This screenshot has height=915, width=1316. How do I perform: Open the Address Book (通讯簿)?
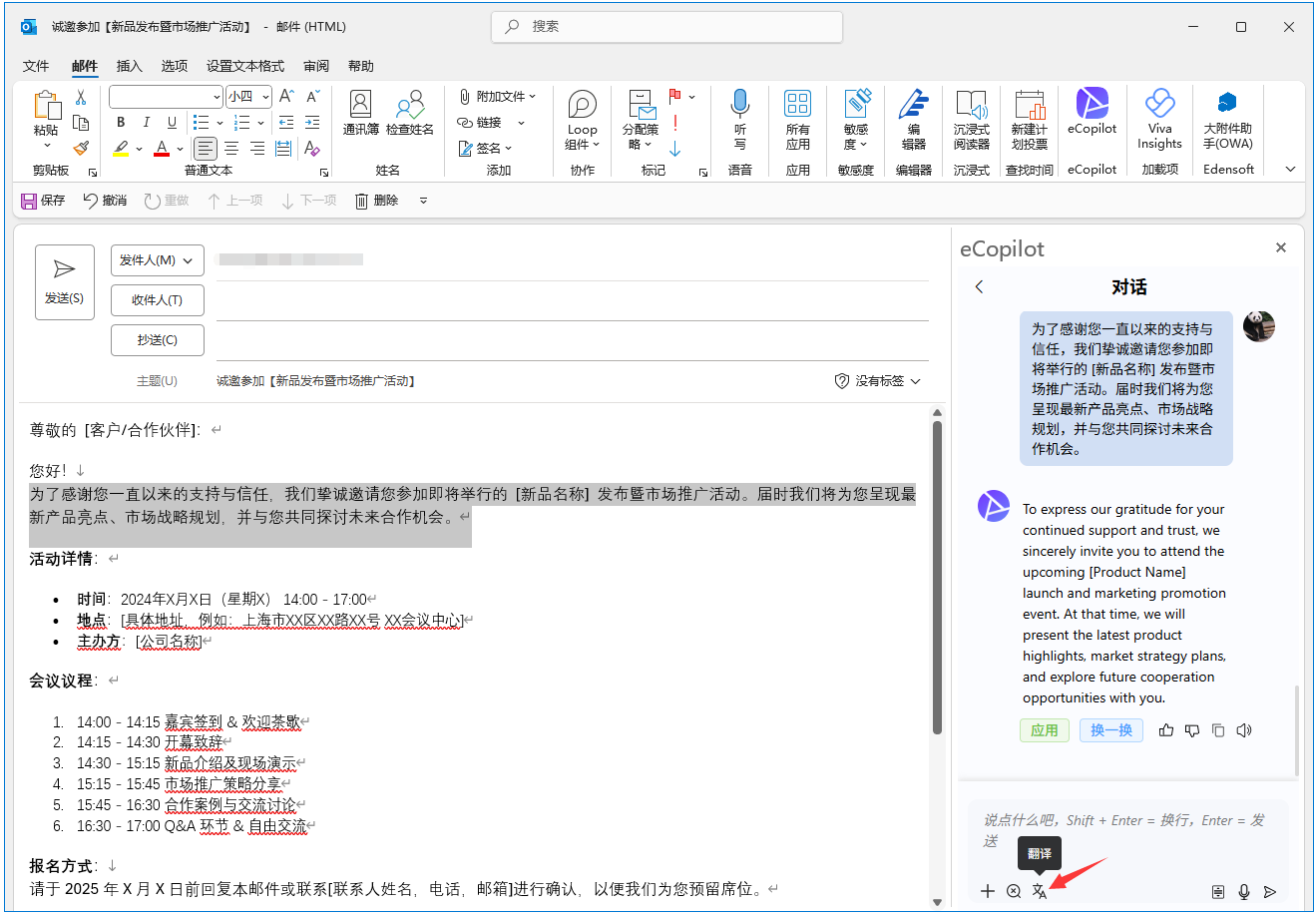(x=360, y=112)
